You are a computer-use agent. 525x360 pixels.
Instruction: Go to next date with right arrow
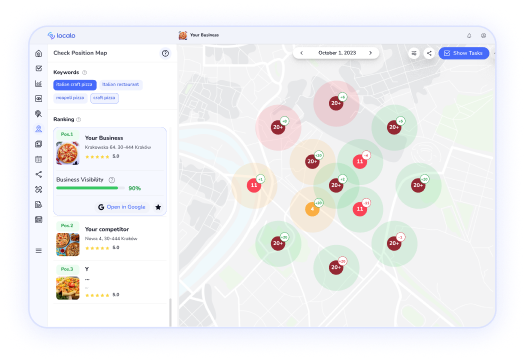(370, 53)
